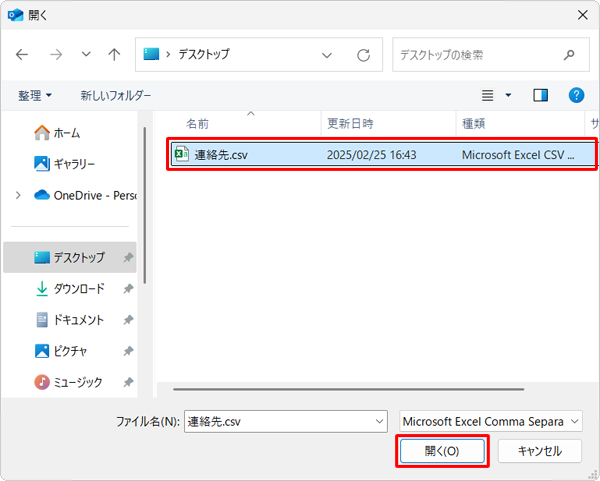Image resolution: width=600 pixels, height=481 pixels.
Task: Open ホーム in the navigation pane
Action: tap(57, 133)
